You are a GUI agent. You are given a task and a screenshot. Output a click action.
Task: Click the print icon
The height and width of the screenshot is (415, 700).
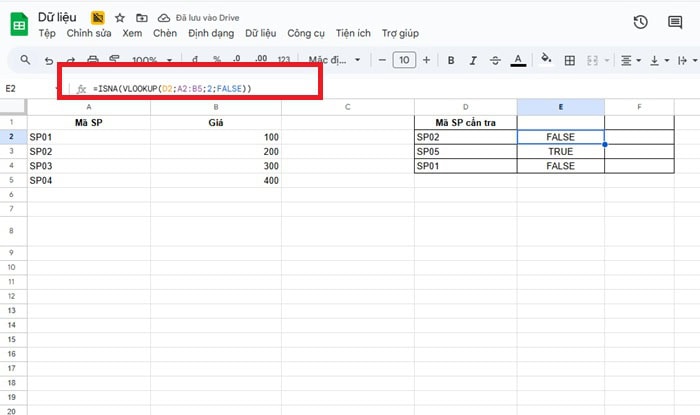pyautogui.click(x=93, y=60)
